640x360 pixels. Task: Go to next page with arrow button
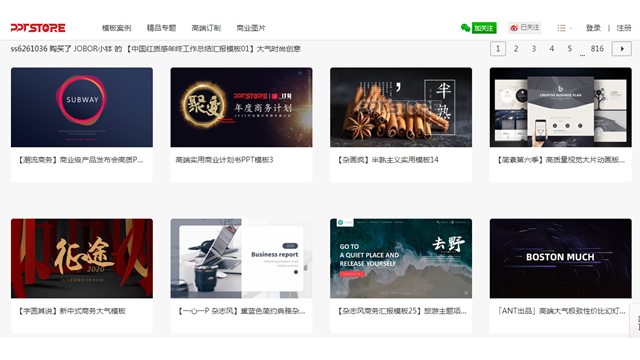click(x=622, y=49)
